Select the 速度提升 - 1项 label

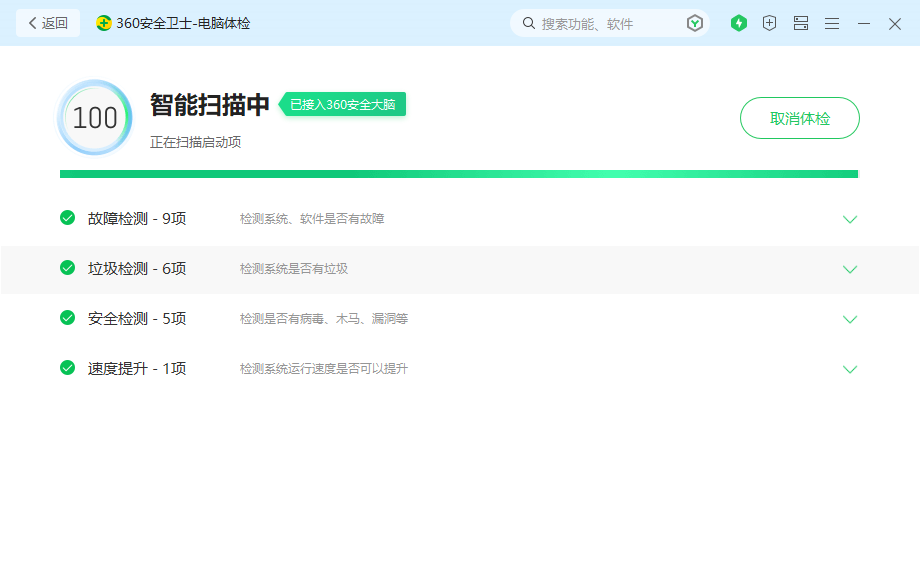[x=137, y=368]
